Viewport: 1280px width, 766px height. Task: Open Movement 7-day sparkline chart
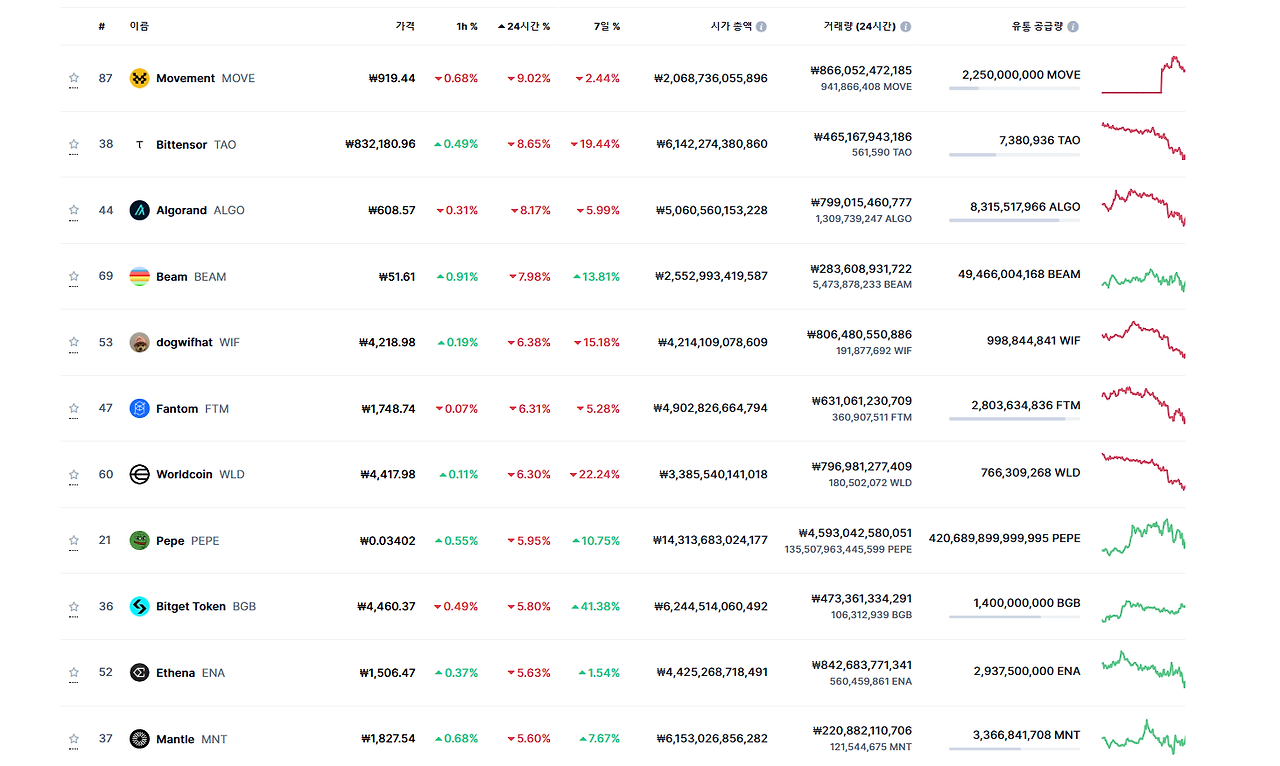click(x=1143, y=76)
